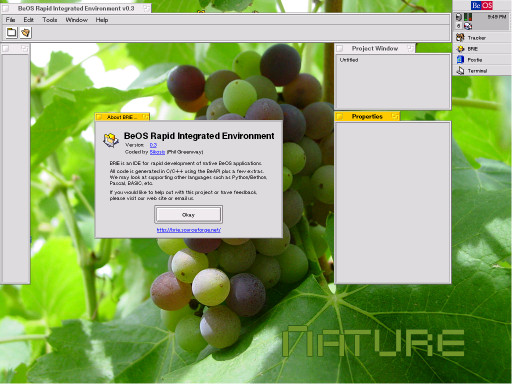The width and height of the screenshot is (512, 384).
Task: Click the Properties window yellow title tab
Action: tap(367, 116)
